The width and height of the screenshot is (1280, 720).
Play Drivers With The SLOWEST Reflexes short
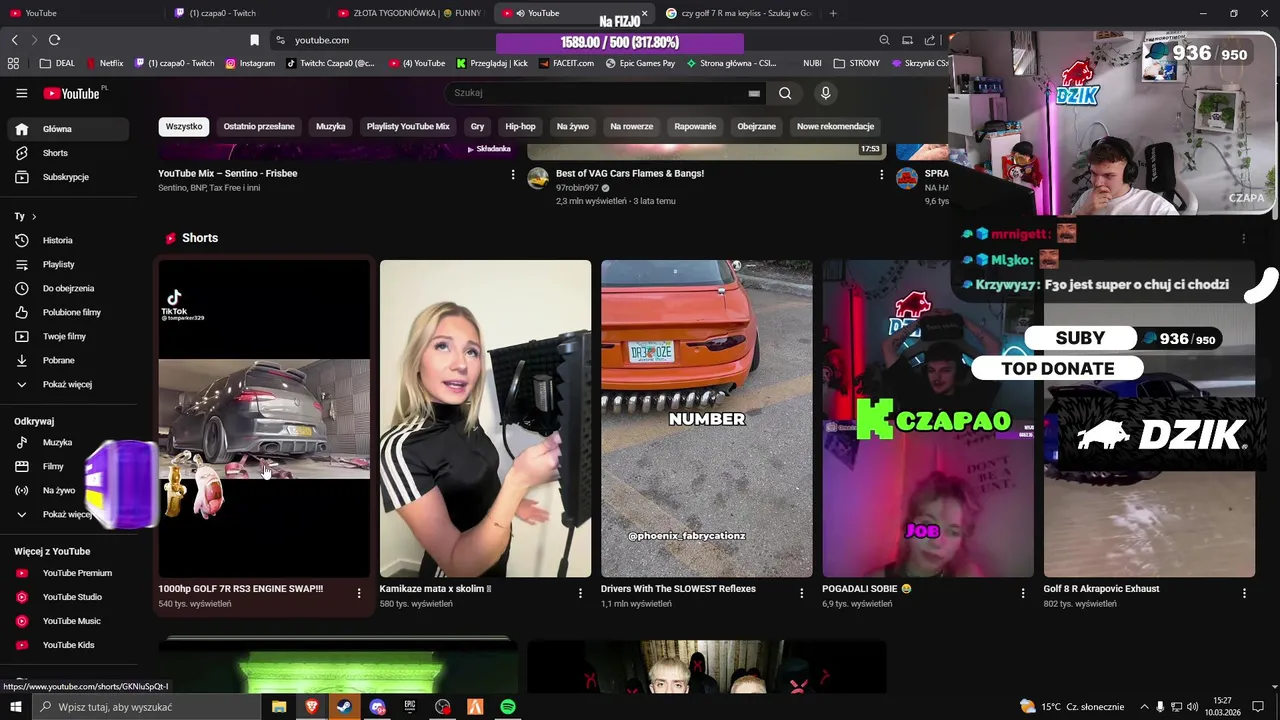click(x=707, y=418)
